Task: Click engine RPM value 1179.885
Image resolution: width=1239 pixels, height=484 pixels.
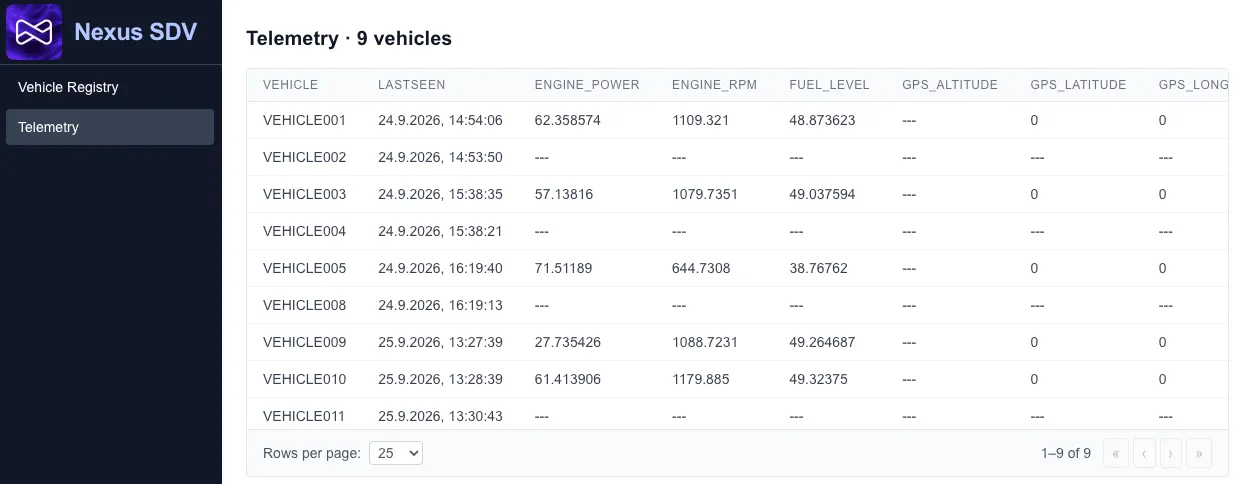Action: 701,379
